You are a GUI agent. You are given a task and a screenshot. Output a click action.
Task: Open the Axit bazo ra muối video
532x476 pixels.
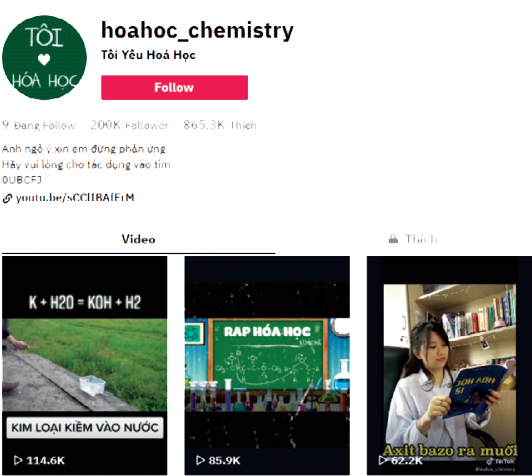(x=449, y=365)
